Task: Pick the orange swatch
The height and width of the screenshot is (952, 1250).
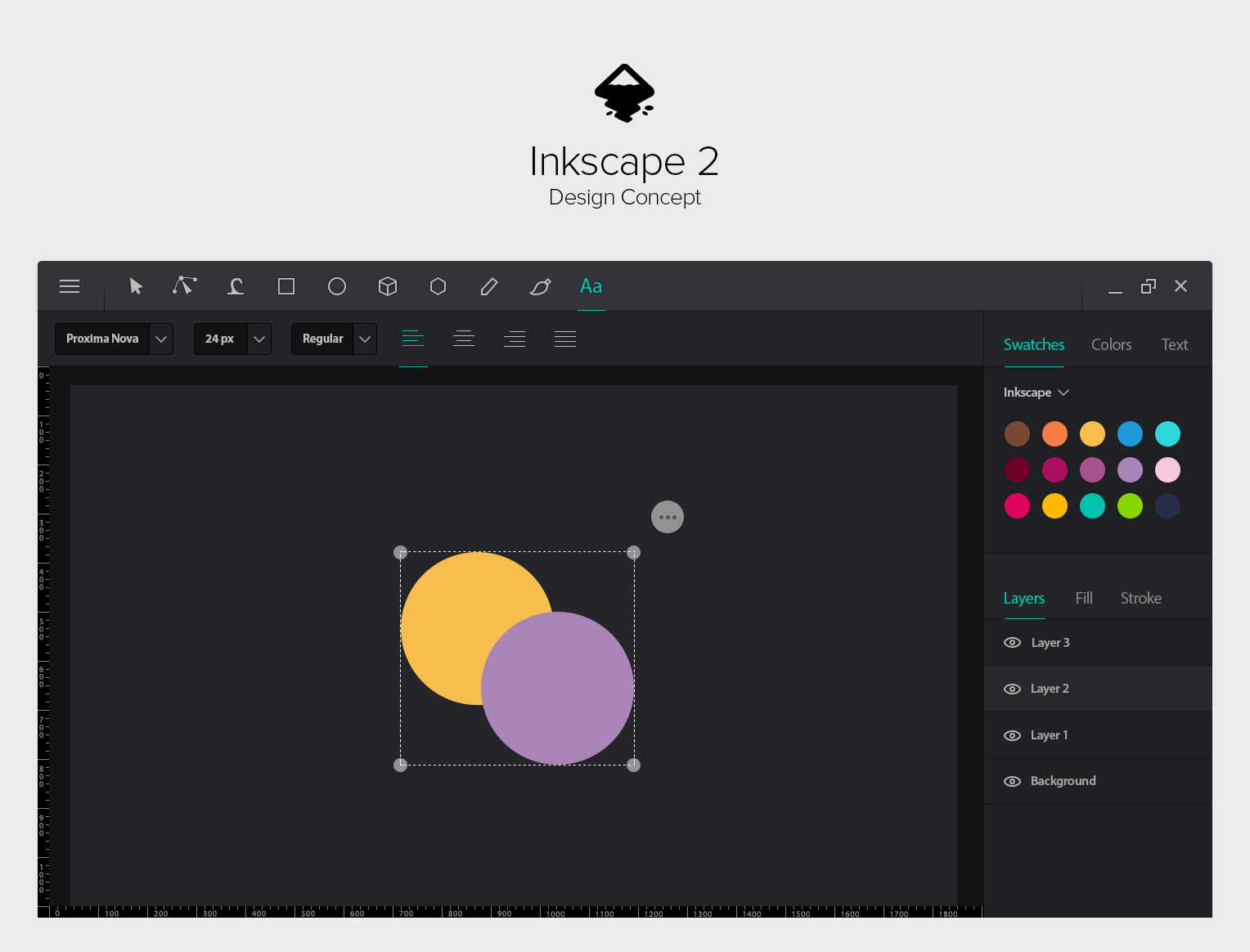Action: tap(1054, 433)
